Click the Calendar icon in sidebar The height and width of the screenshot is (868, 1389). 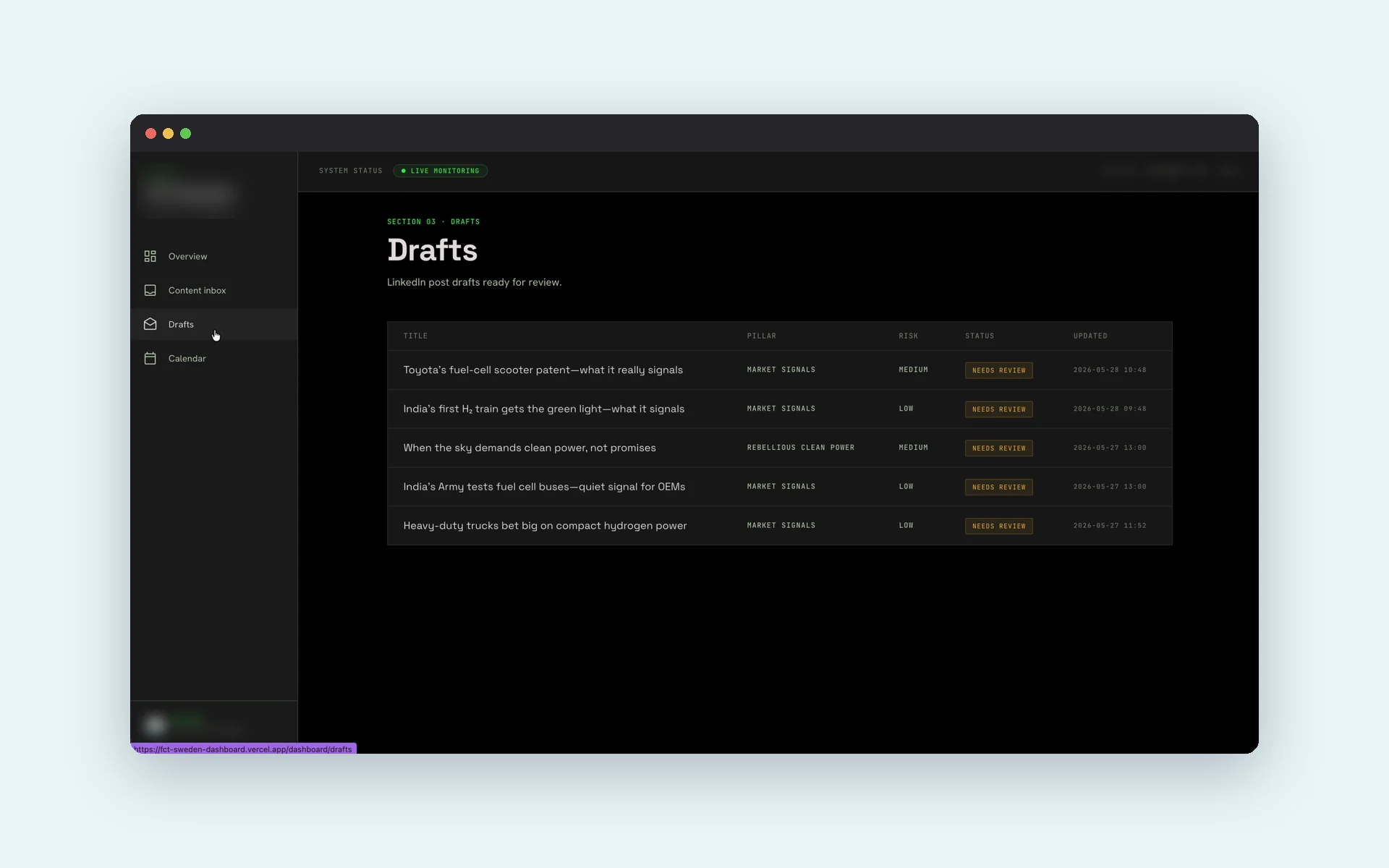(150, 358)
